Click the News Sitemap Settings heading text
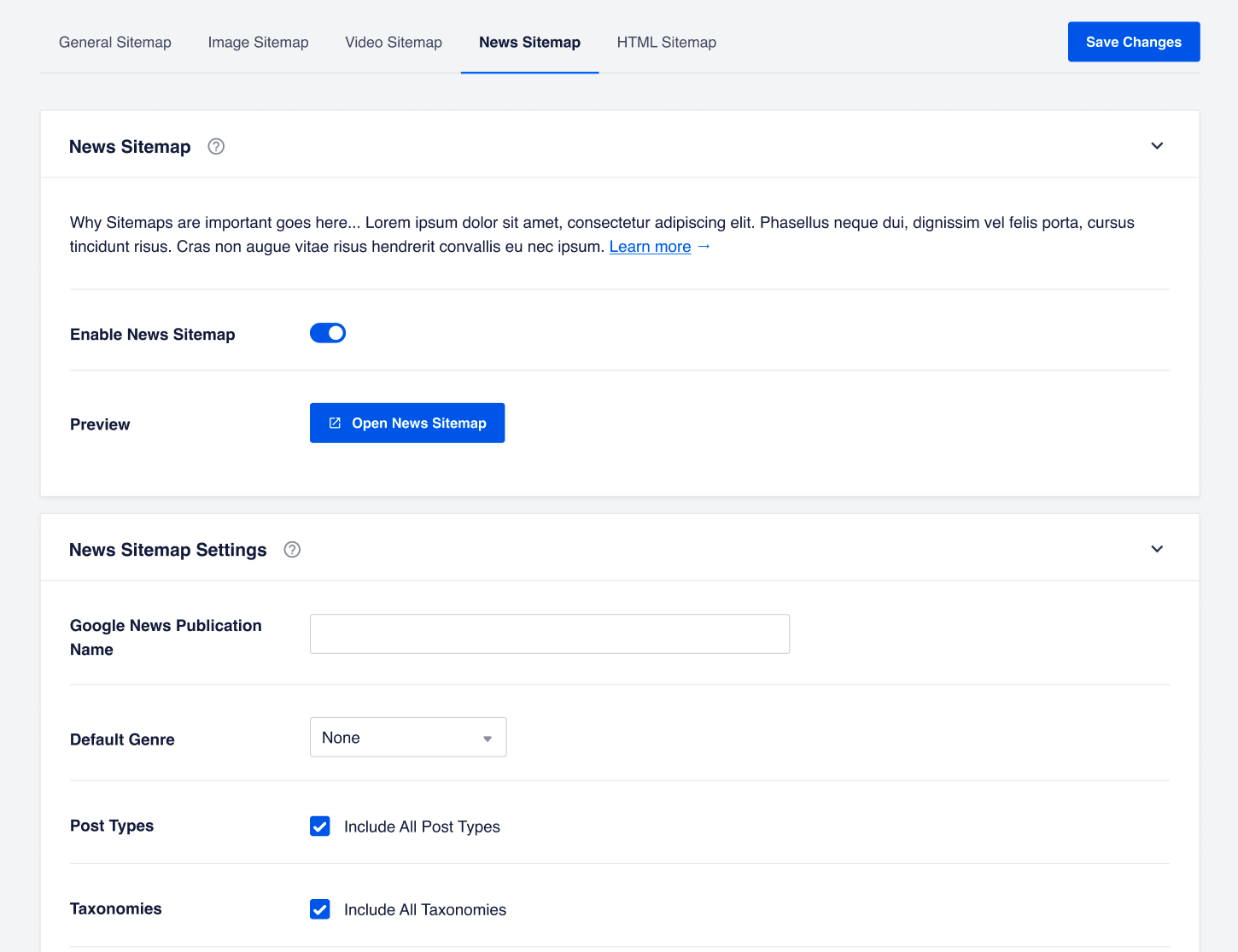Image resolution: width=1238 pixels, height=952 pixels. coord(167,550)
